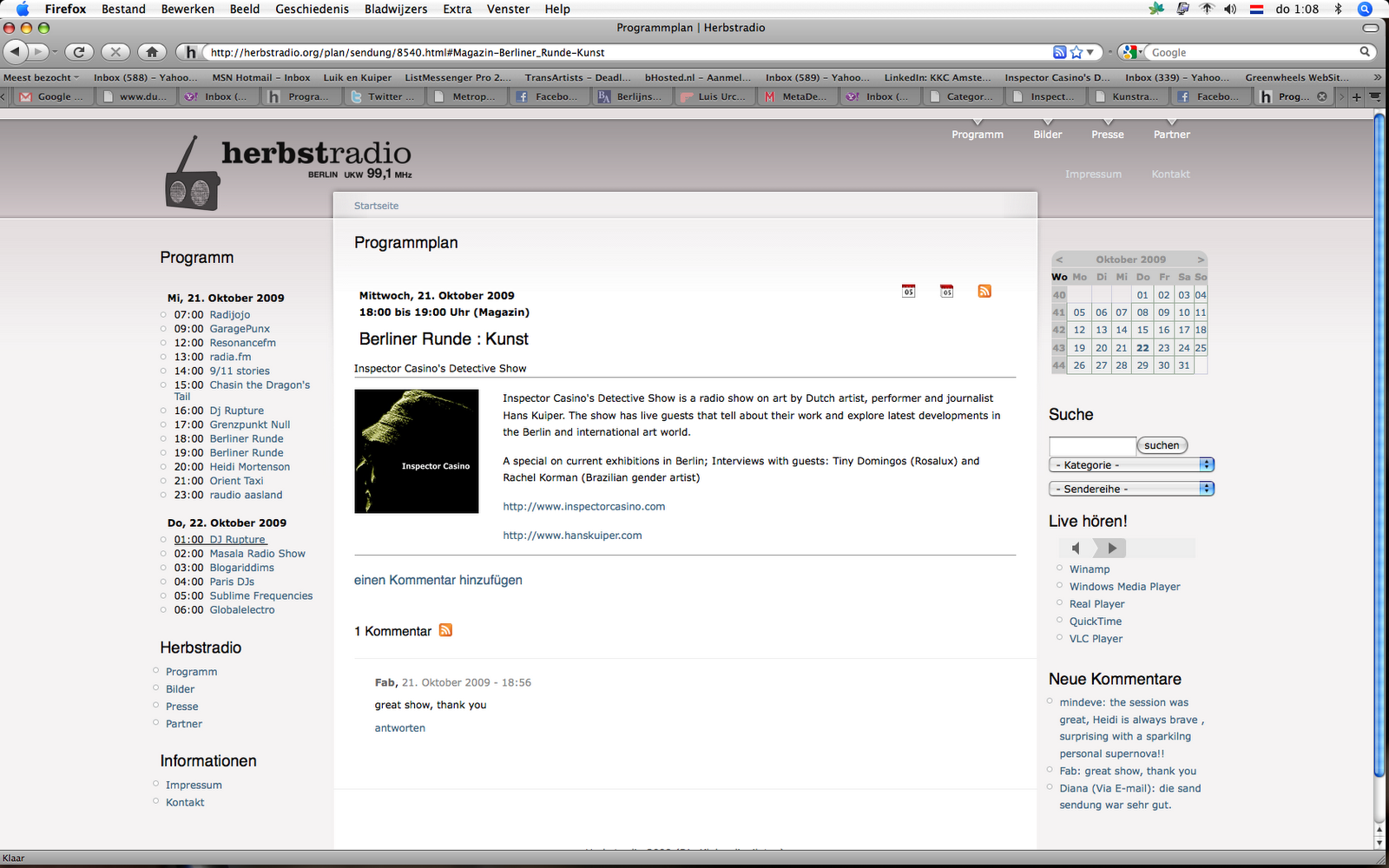
Task: Reply to Fab's comment via antworten
Action: tap(400, 728)
